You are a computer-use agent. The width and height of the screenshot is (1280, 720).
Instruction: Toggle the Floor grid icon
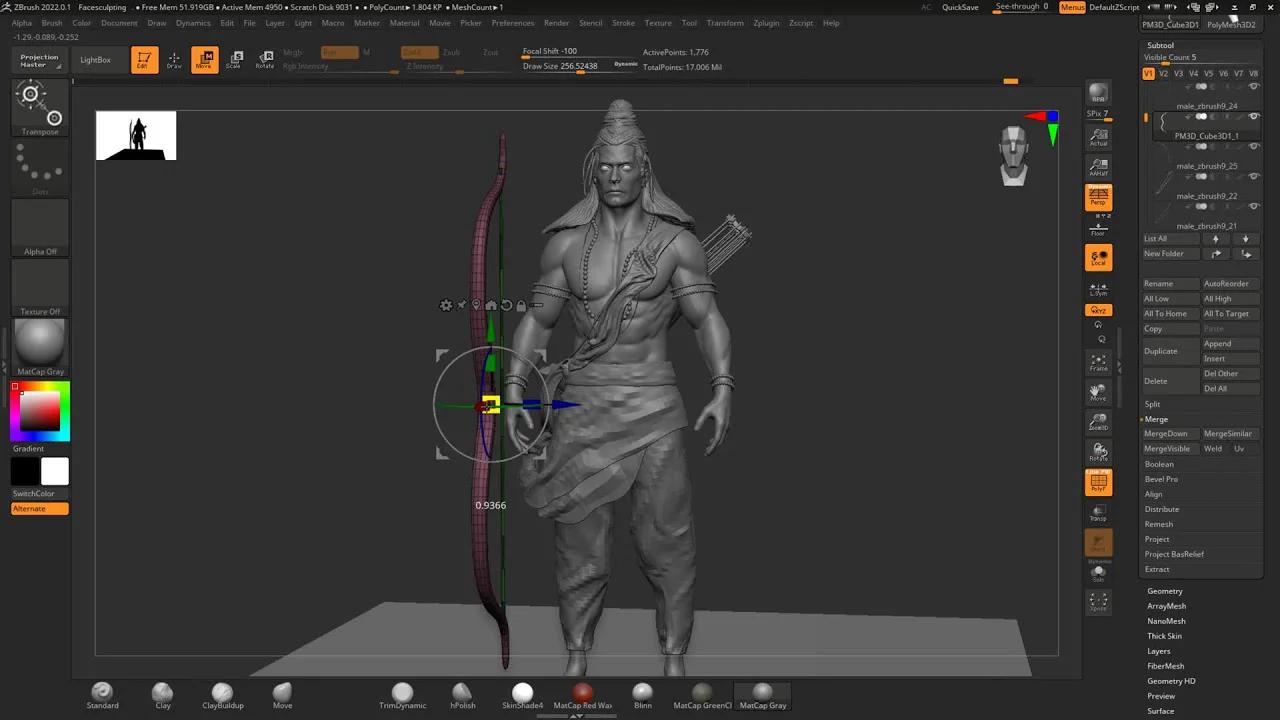1098,231
